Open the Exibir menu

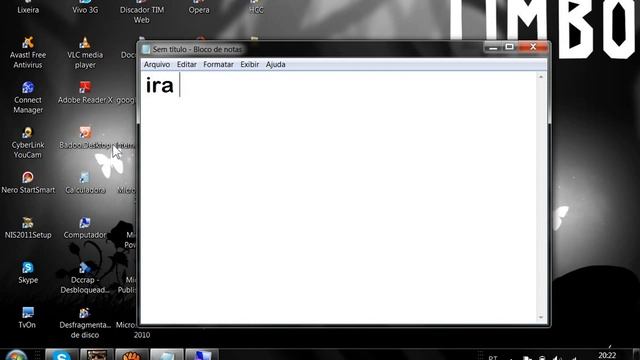point(249,64)
